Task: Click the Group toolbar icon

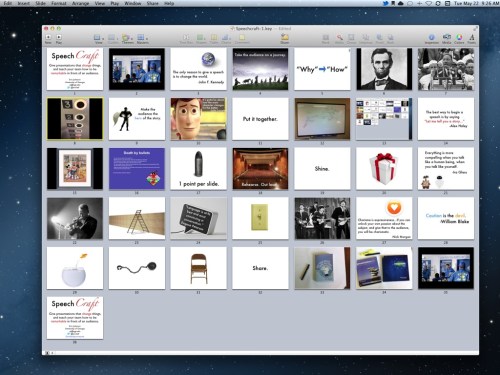Action: pos(351,39)
